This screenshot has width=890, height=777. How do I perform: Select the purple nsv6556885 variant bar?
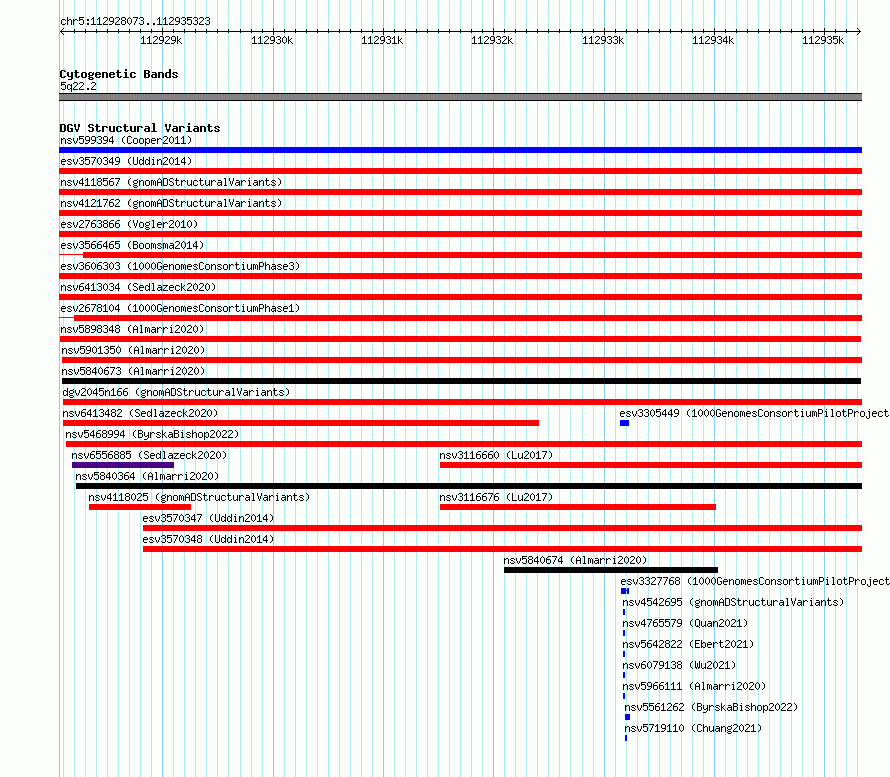[123, 465]
